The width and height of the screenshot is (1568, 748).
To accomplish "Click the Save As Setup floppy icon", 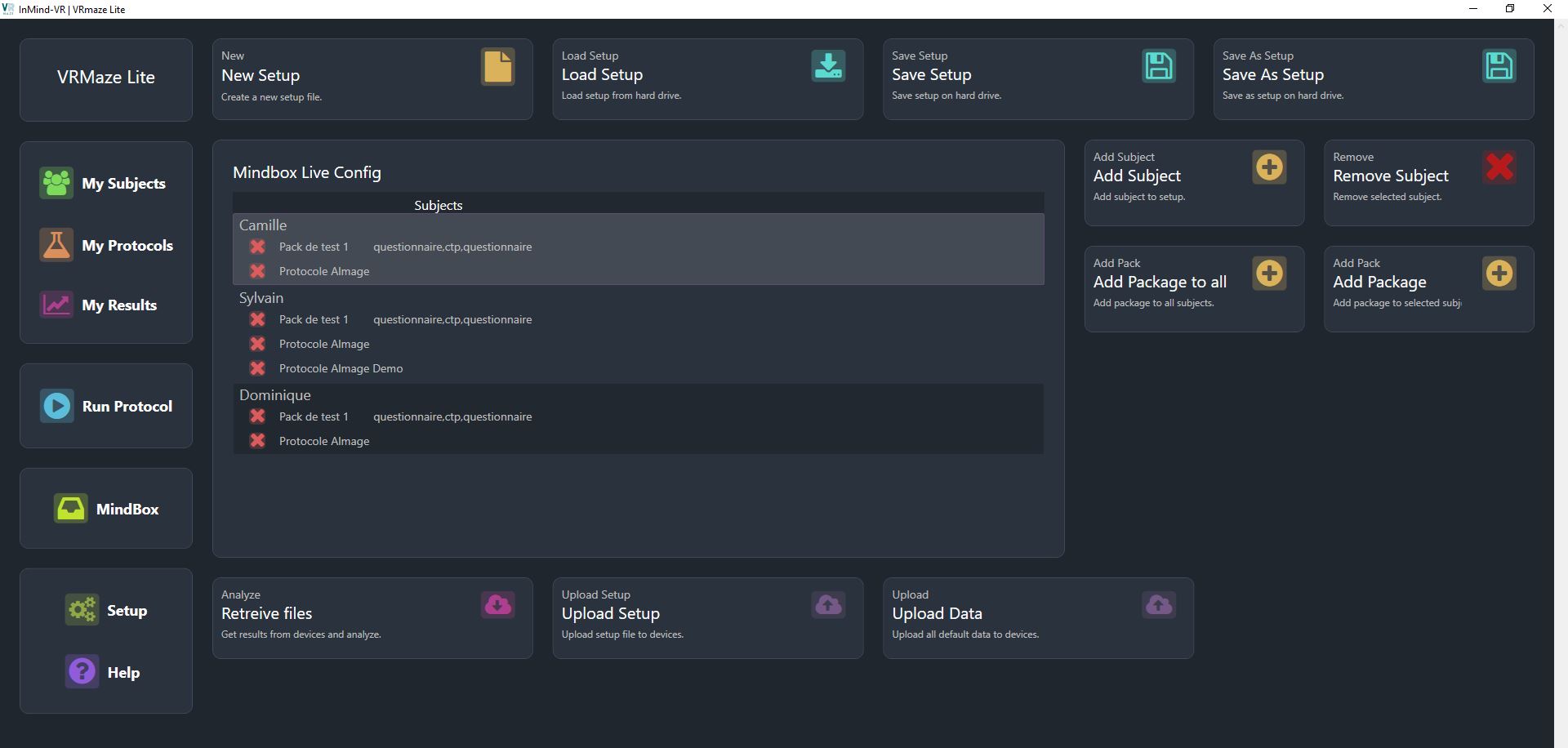I will click(1499, 65).
